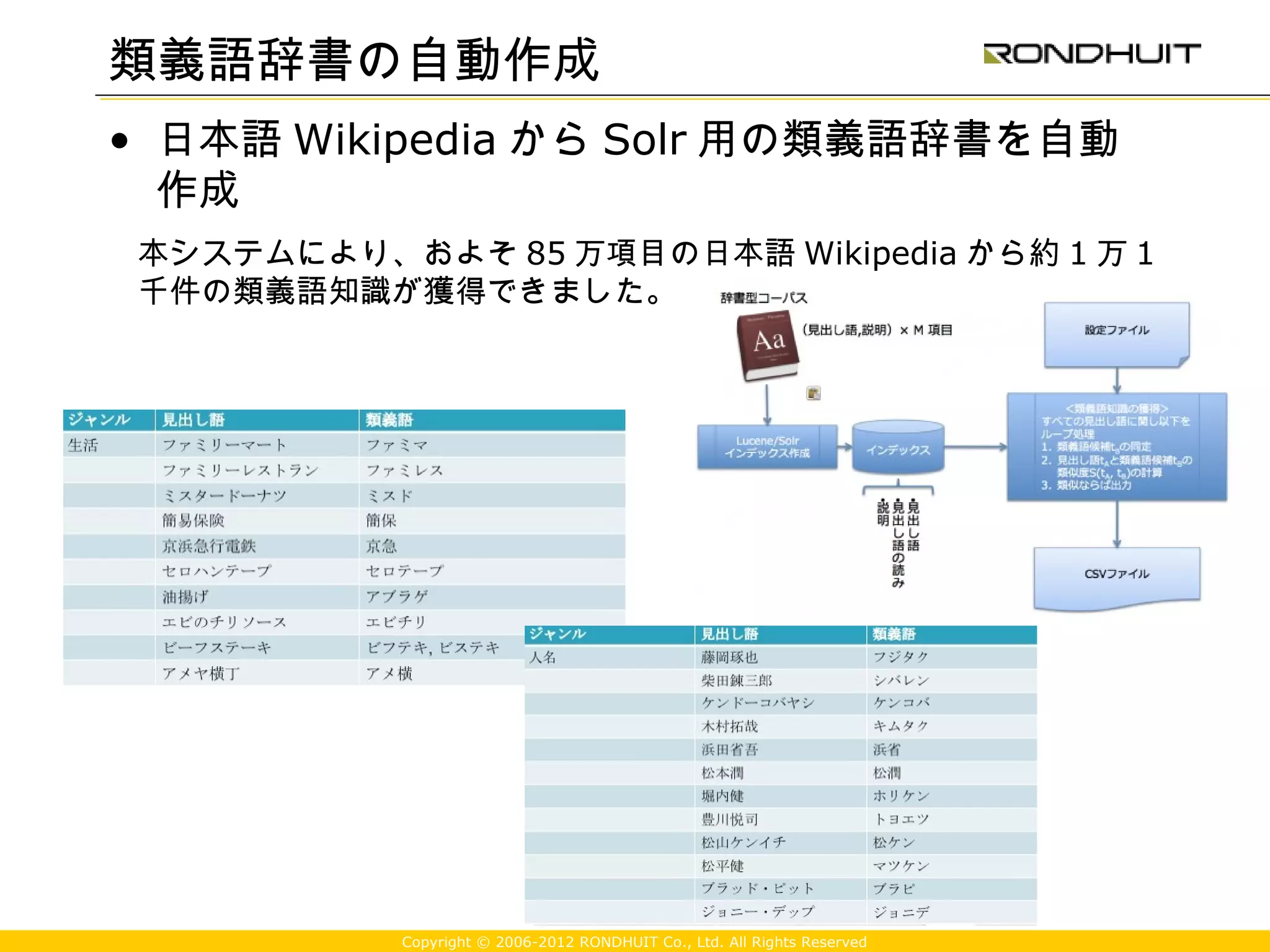This screenshot has height=952, width=1270.
Task: Select the ミスタードーナツ cell
Action: [x=257, y=496]
